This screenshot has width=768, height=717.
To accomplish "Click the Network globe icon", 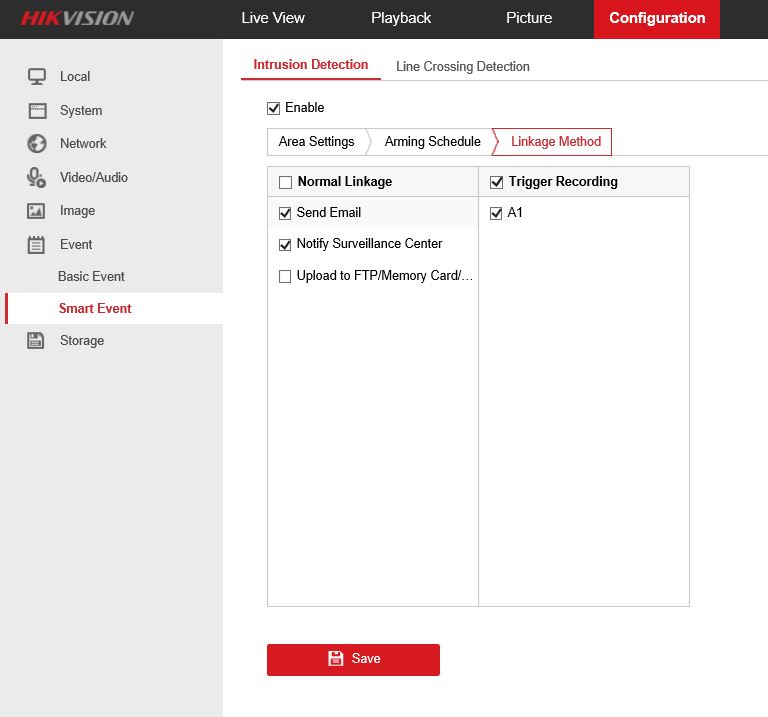I will [x=37, y=143].
